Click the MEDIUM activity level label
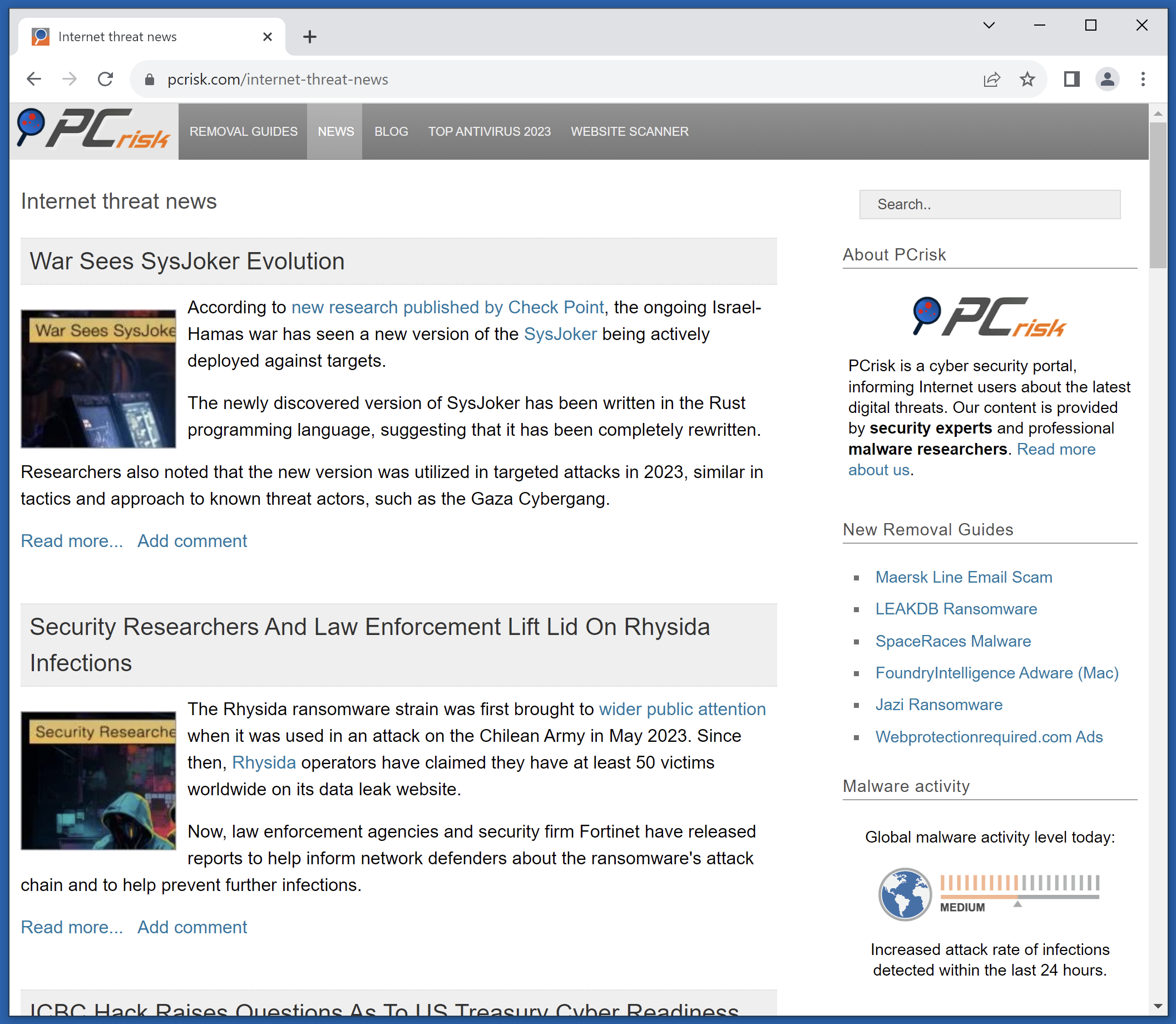The width and height of the screenshot is (1176, 1024). pos(962,908)
